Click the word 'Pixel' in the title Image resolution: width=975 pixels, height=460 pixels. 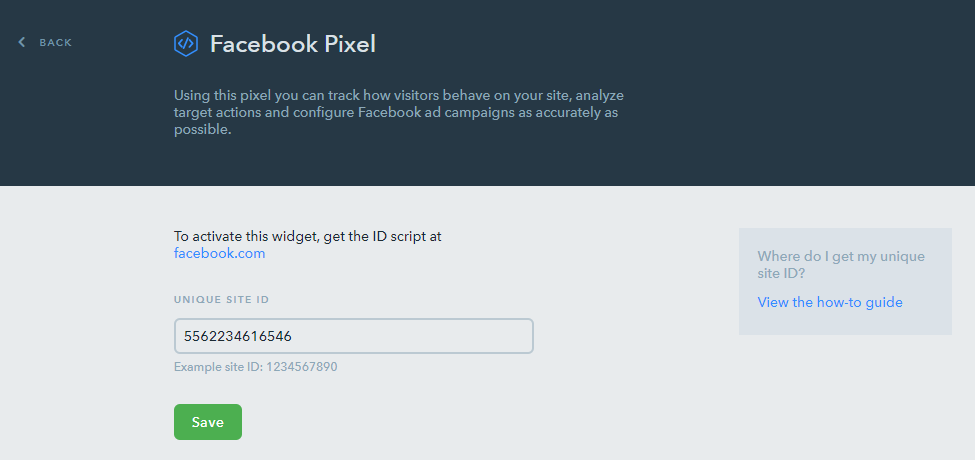click(351, 44)
